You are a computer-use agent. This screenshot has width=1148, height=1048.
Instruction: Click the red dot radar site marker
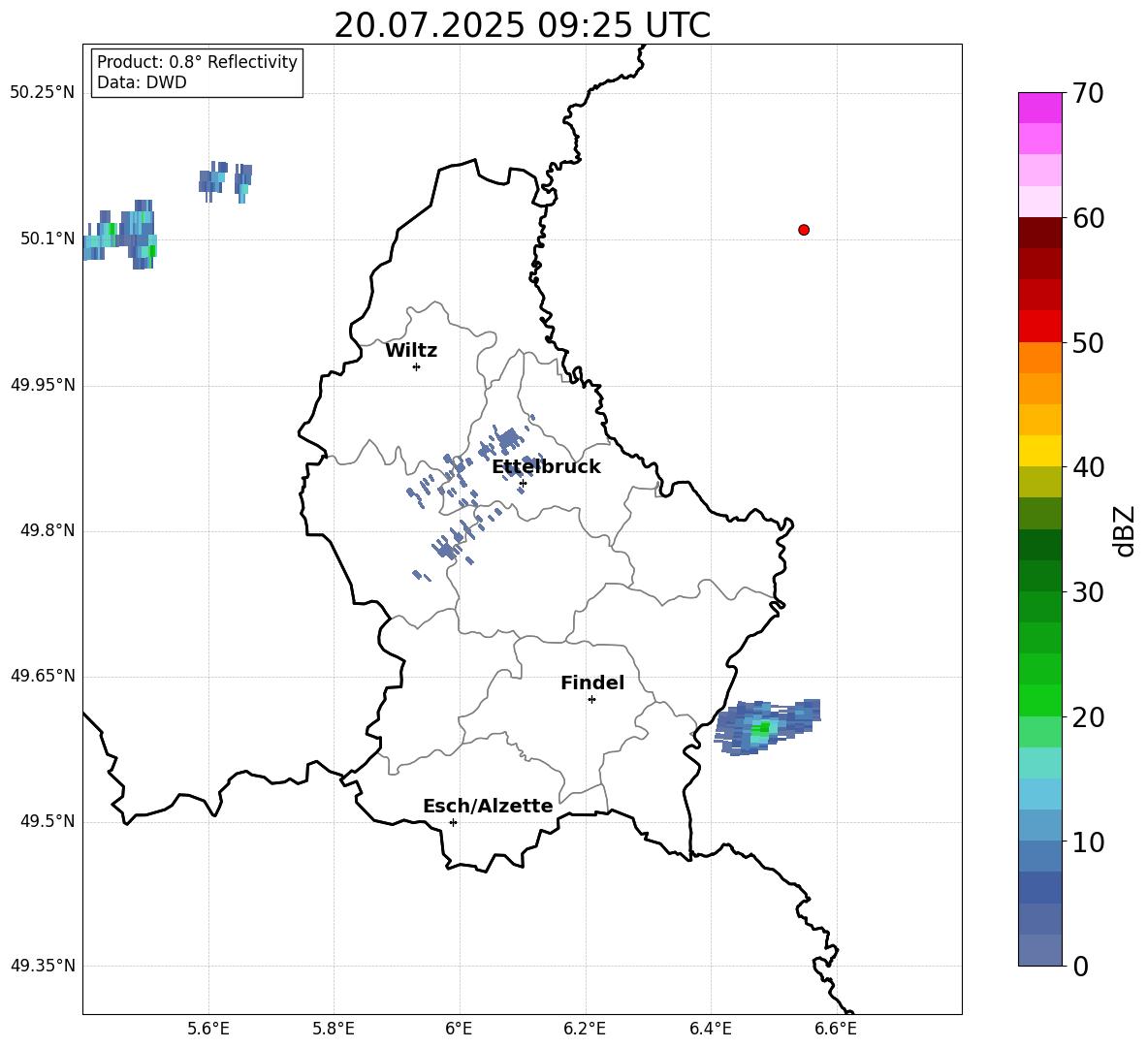coord(804,230)
